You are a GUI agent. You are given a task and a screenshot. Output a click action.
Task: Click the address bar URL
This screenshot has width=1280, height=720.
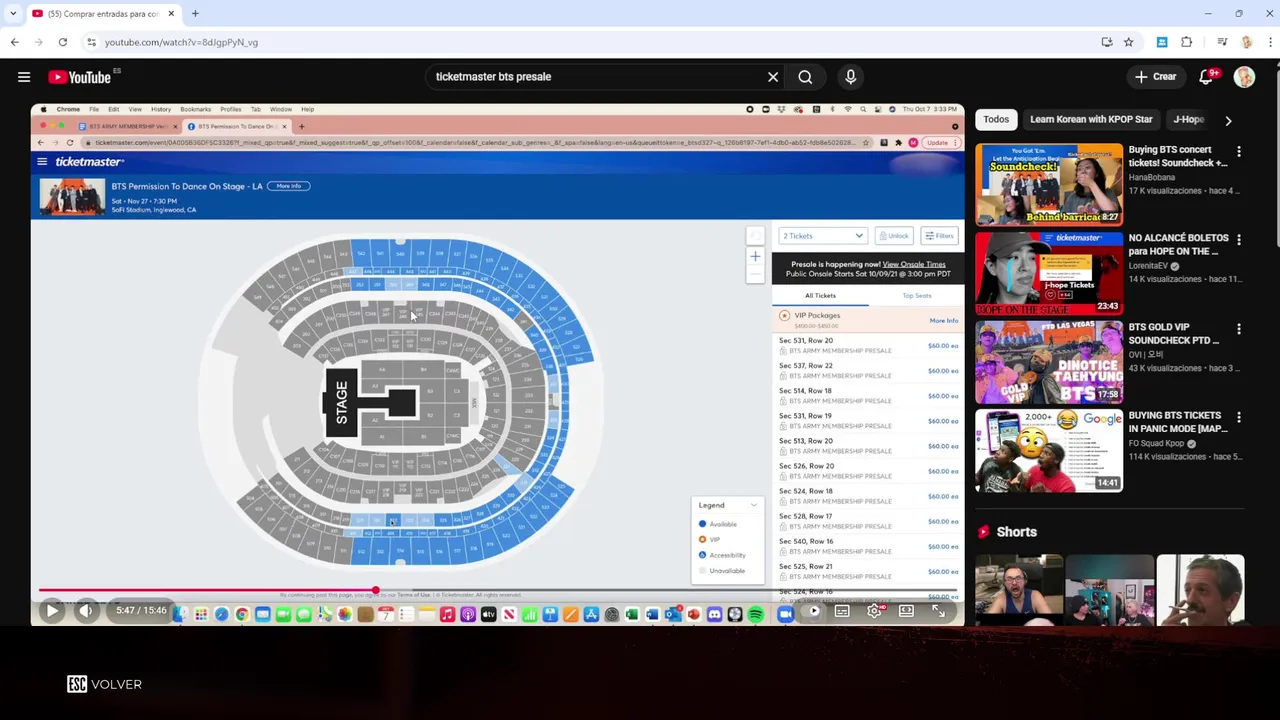[182, 42]
